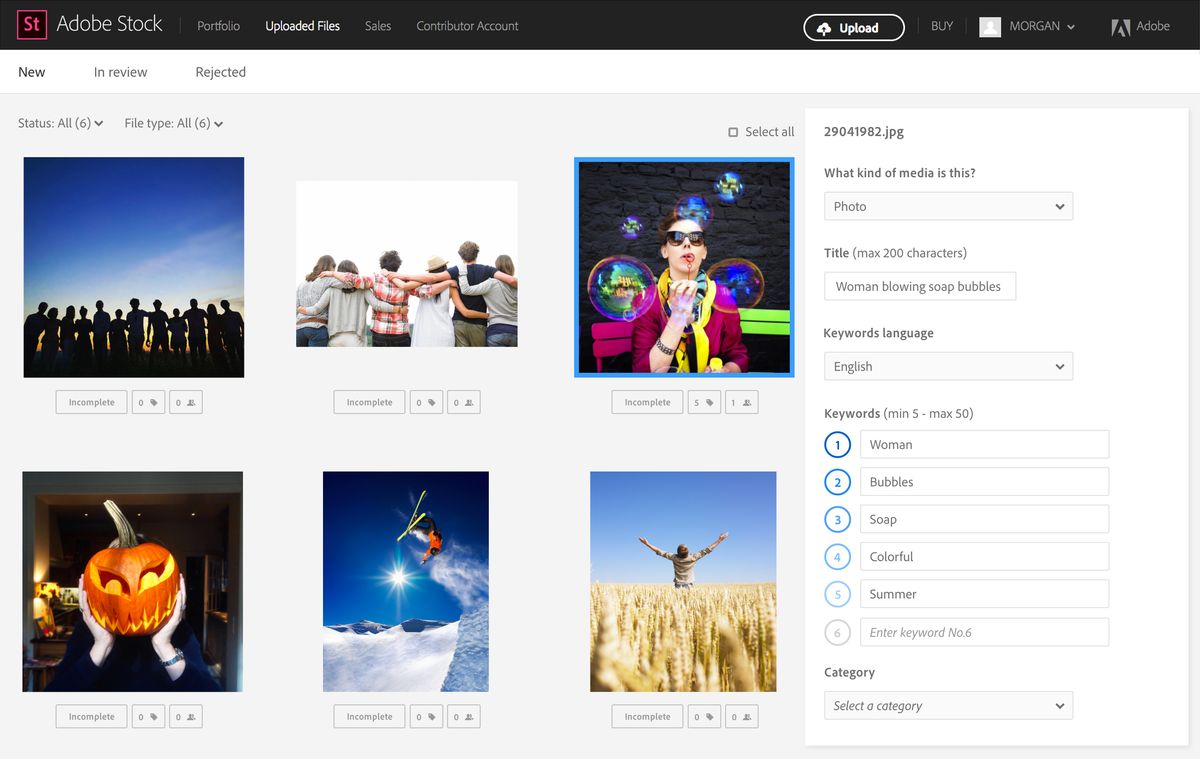This screenshot has width=1200, height=759.
Task: Open the media type dropdown showing Photo
Action: pos(947,206)
